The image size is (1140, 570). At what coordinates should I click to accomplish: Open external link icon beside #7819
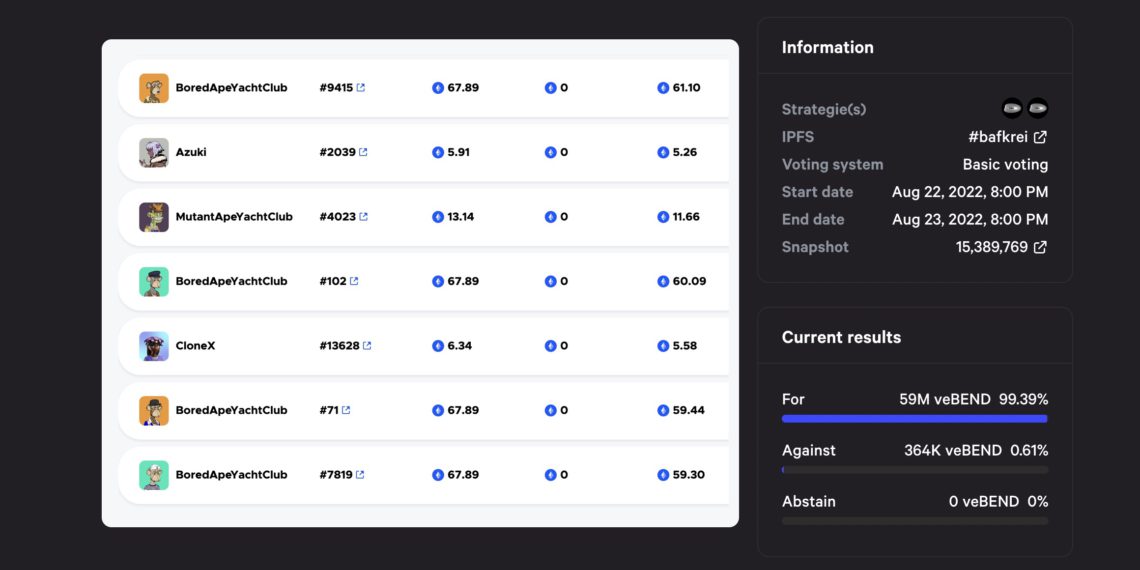point(360,475)
